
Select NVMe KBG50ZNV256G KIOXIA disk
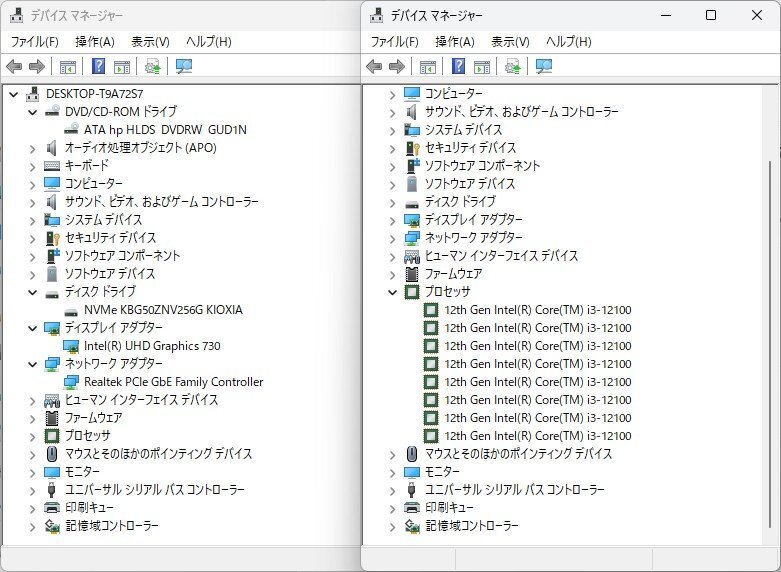[x=163, y=309]
